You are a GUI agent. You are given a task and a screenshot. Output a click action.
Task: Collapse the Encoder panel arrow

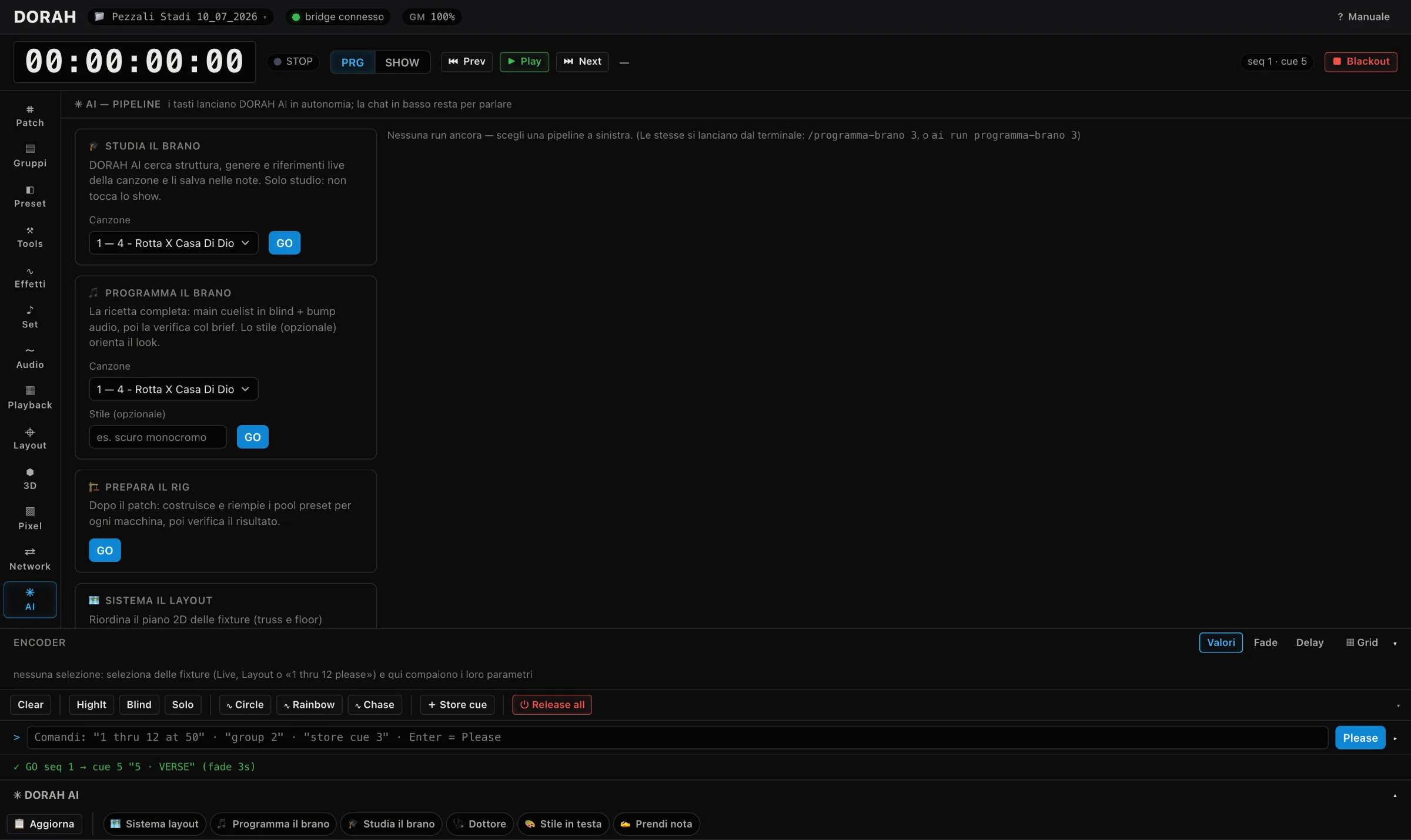[x=1395, y=643]
